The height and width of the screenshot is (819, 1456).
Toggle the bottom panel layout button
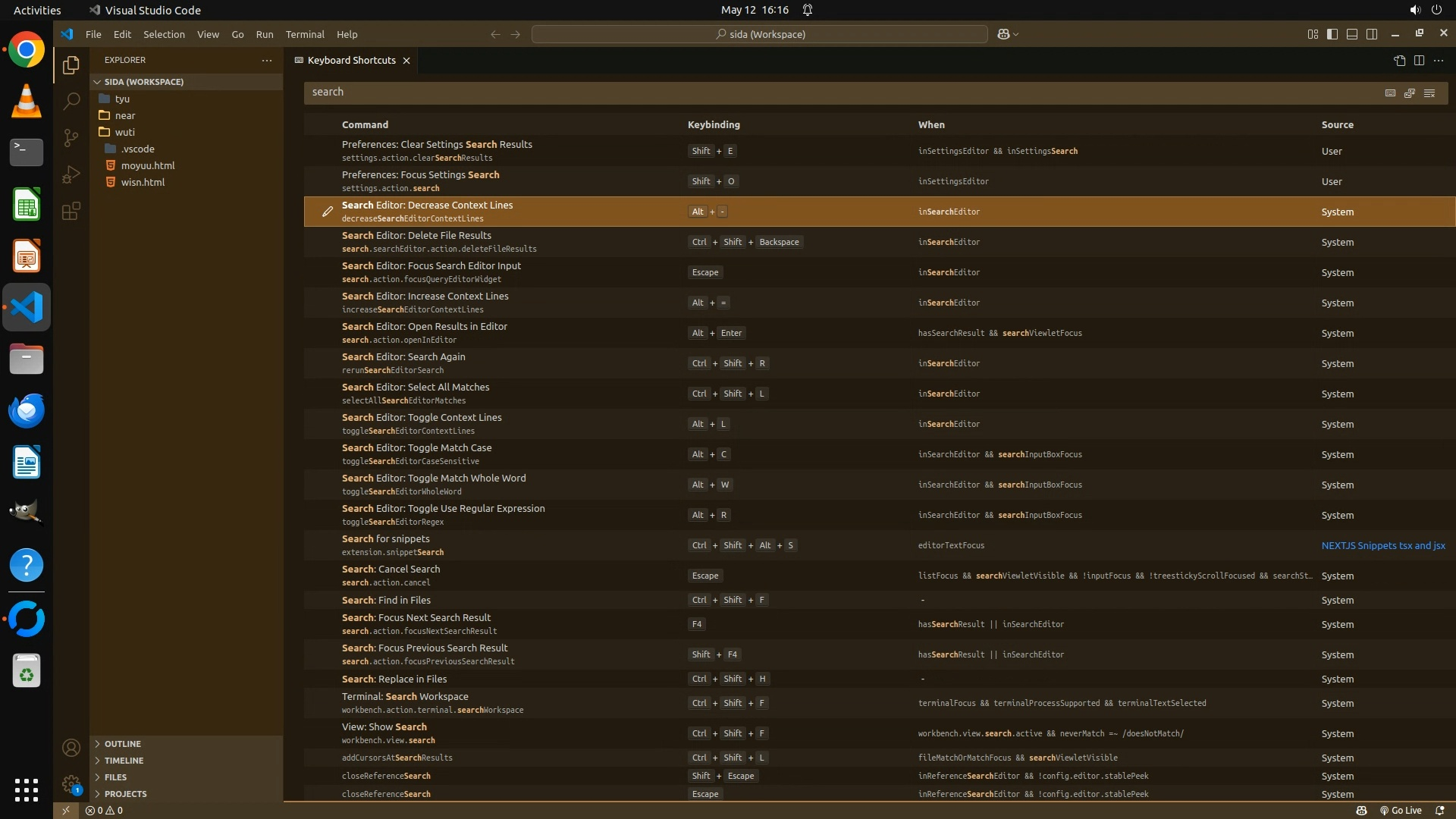click(x=1352, y=34)
